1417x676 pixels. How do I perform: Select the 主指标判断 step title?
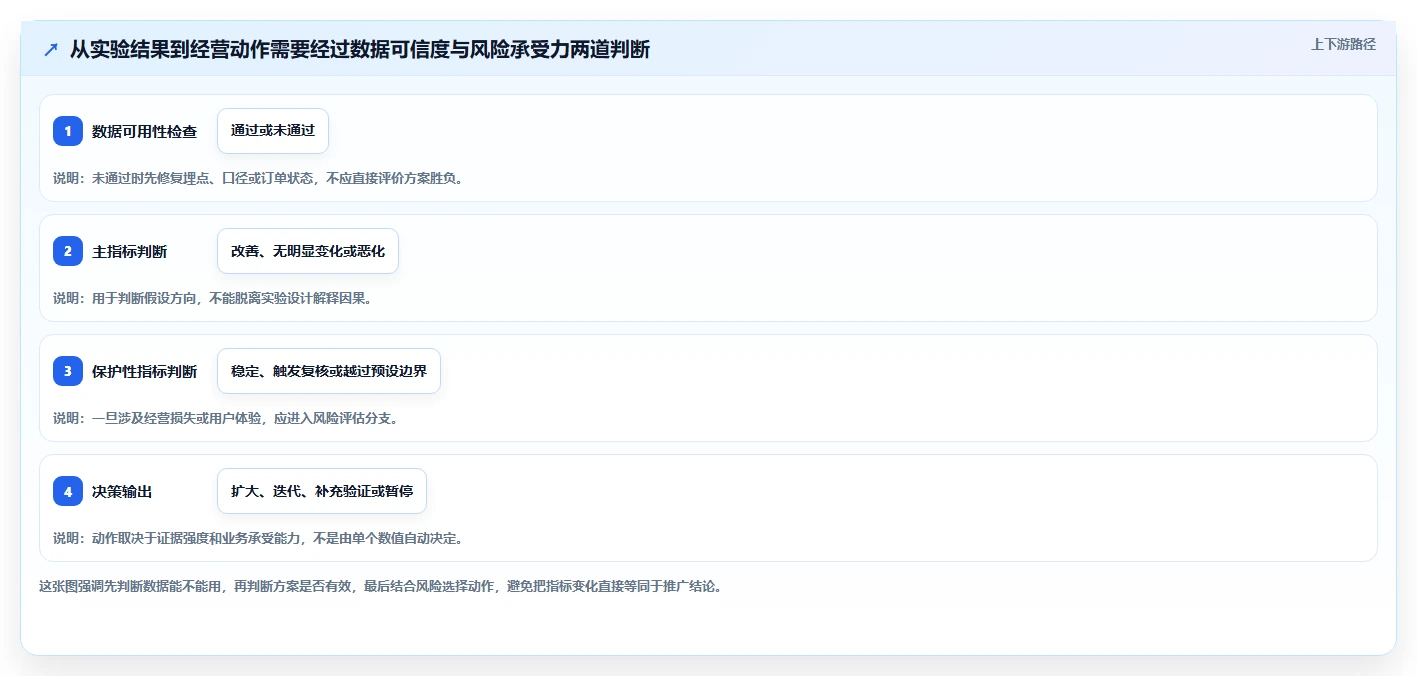[x=130, y=251]
